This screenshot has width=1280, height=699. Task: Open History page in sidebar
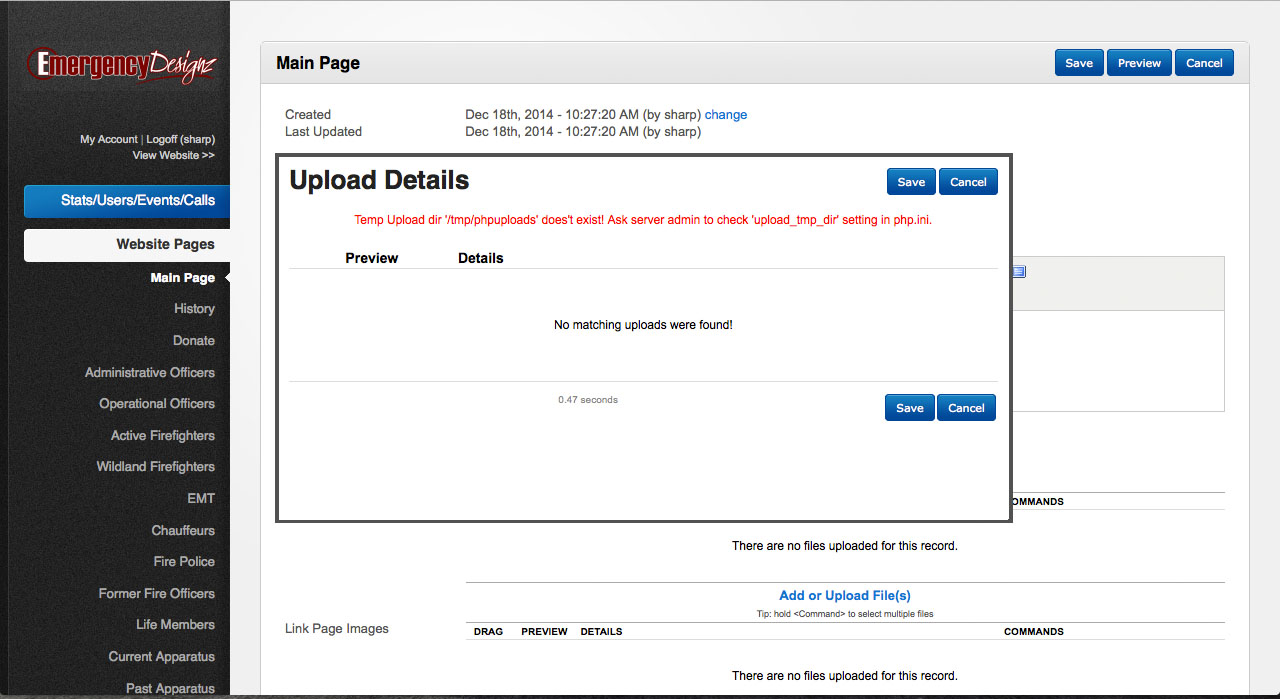(x=194, y=309)
